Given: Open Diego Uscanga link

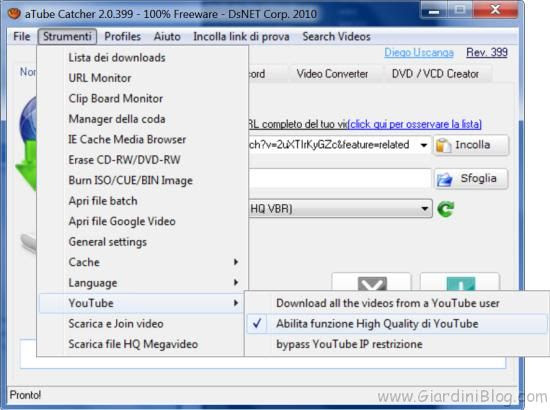Looking at the screenshot, I should pyautogui.click(x=419, y=53).
